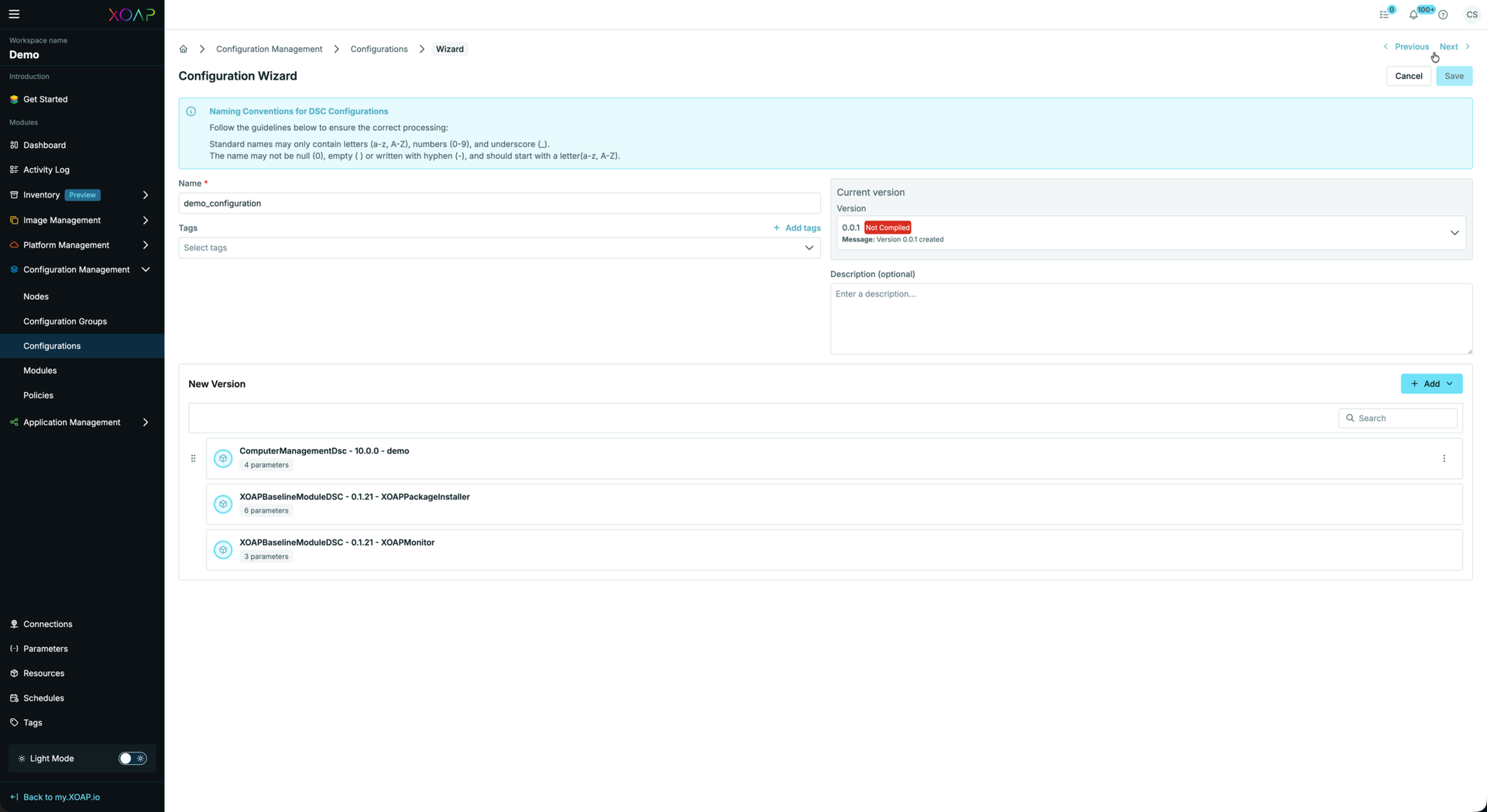Click the notifications bell icon
Screen dimensions: 1487x812
tap(1413, 15)
